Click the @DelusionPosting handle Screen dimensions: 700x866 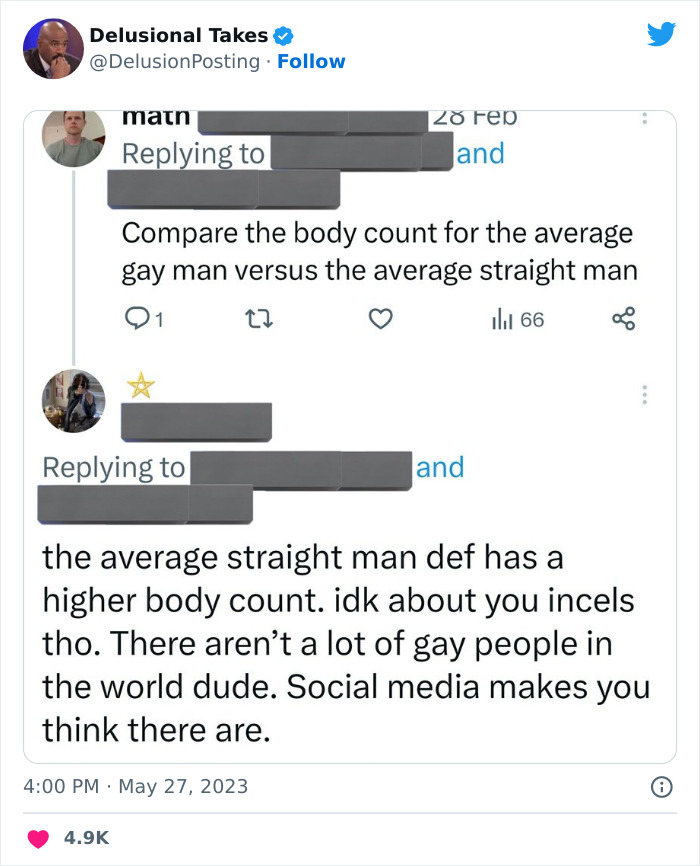(x=177, y=61)
